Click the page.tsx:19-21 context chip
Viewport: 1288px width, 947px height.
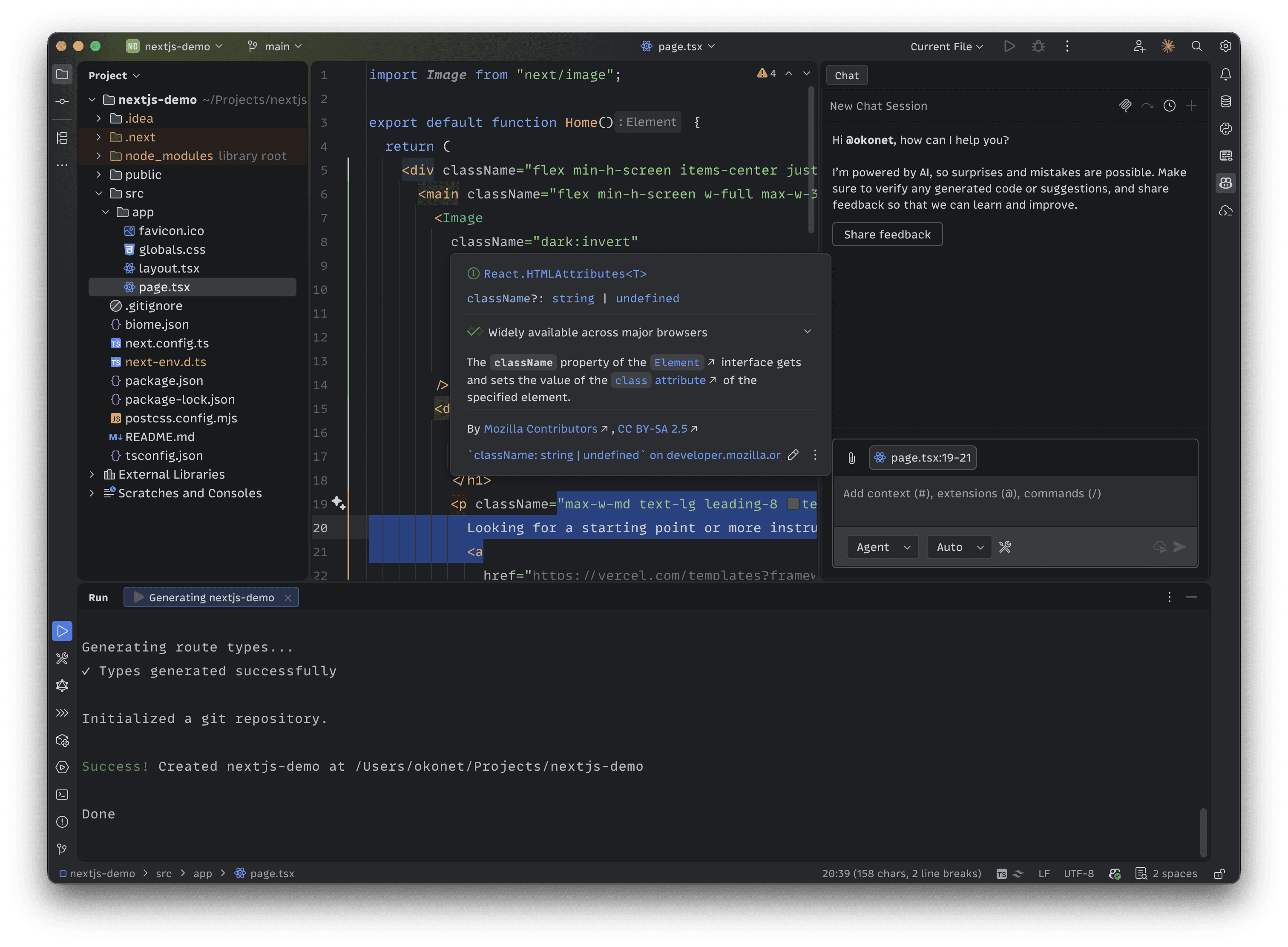point(922,457)
